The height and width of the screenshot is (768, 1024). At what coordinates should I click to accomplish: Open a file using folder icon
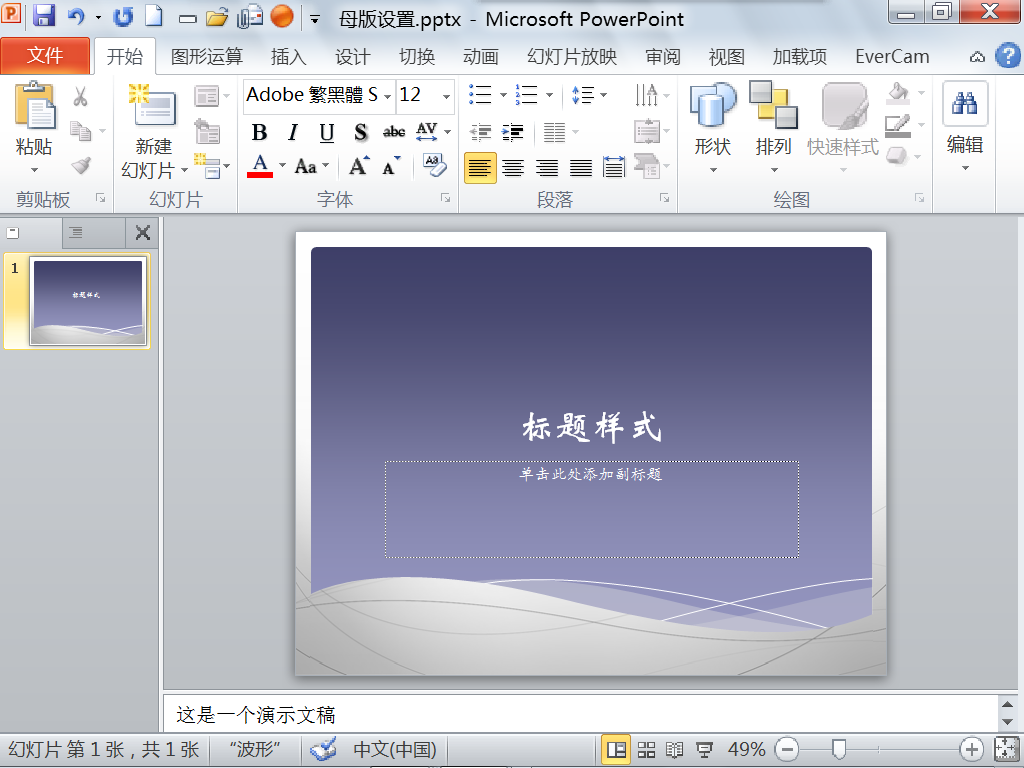click(217, 17)
